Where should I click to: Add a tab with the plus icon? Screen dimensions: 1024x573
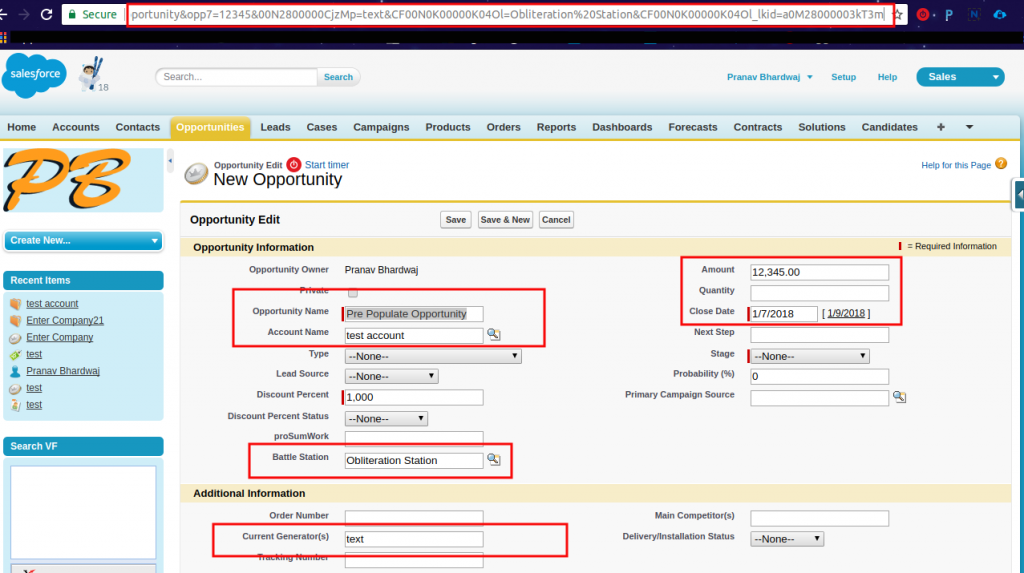(940, 127)
